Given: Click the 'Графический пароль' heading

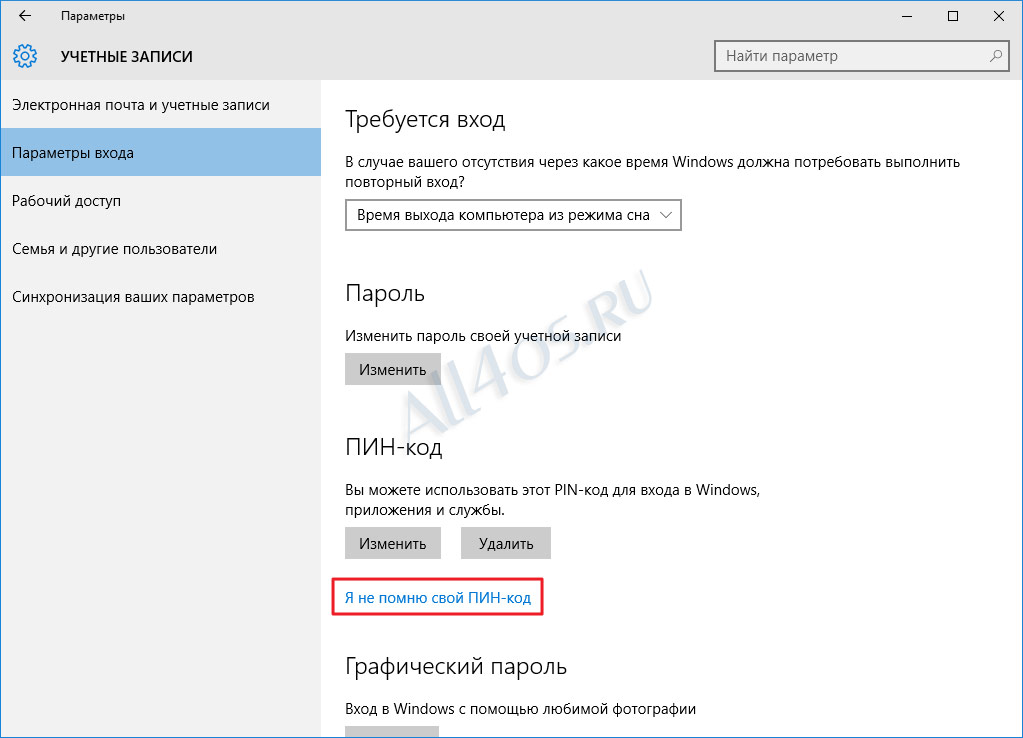Looking at the screenshot, I should click(x=455, y=666).
